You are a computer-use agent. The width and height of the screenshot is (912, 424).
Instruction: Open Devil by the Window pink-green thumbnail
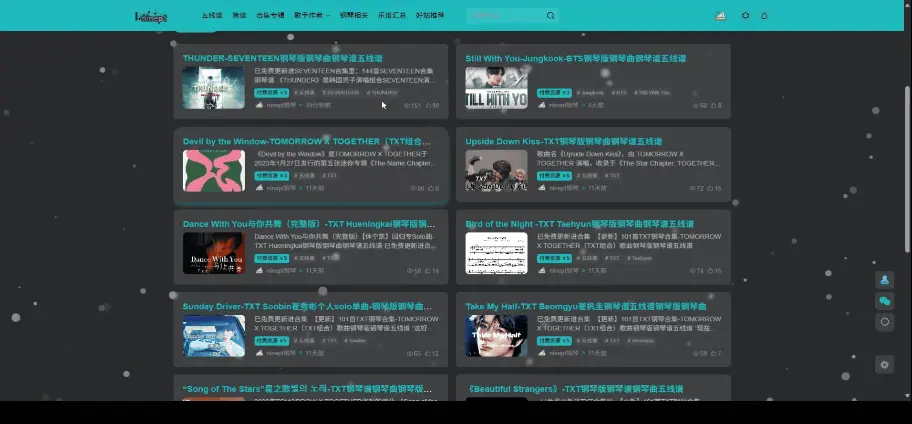click(213, 170)
